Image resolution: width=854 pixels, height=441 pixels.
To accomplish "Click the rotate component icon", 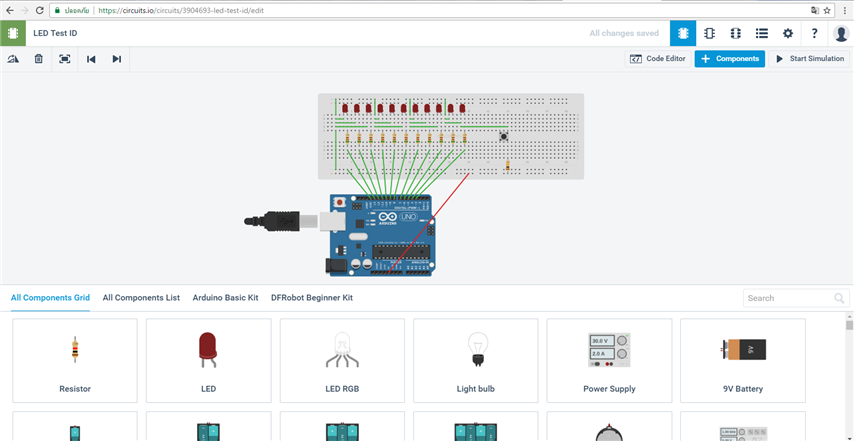I will (13, 59).
